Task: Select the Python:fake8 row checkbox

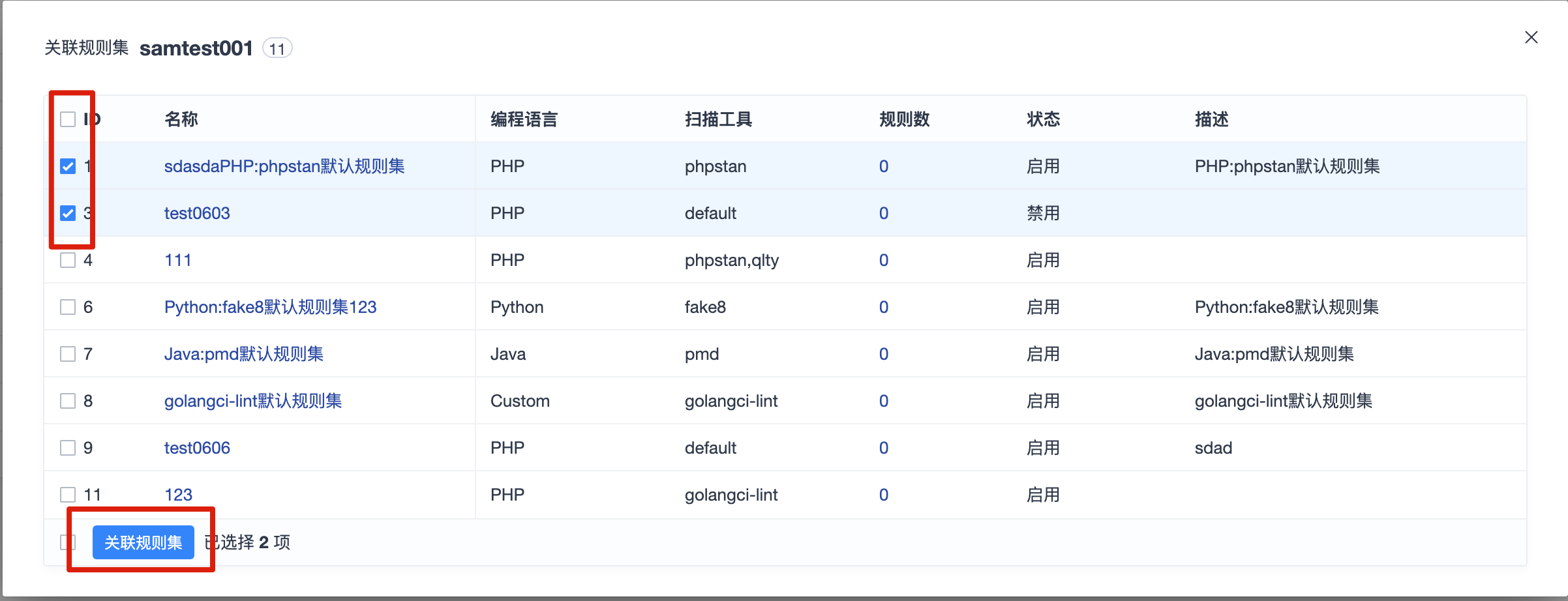Action: click(x=68, y=307)
